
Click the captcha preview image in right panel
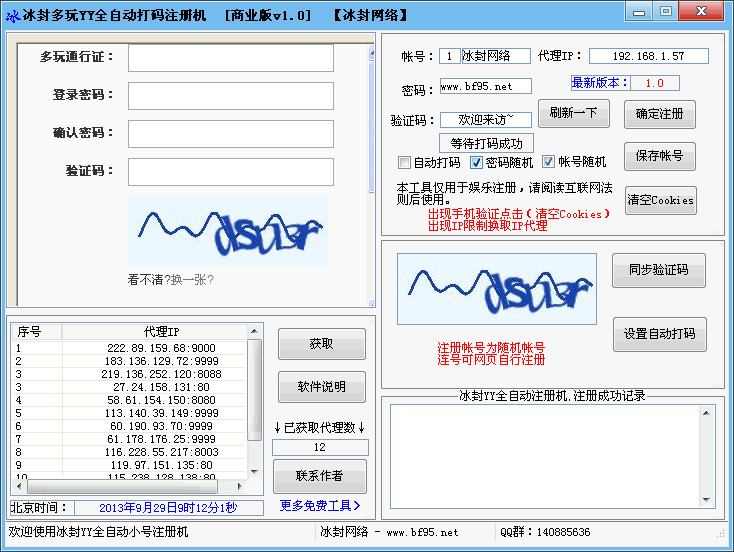(x=497, y=289)
